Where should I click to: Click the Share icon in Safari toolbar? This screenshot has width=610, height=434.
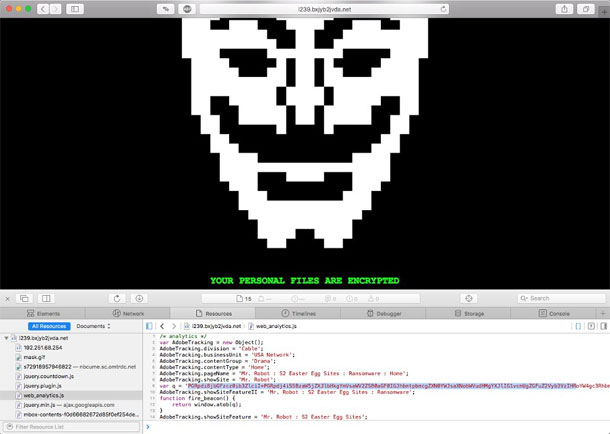[x=565, y=9]
